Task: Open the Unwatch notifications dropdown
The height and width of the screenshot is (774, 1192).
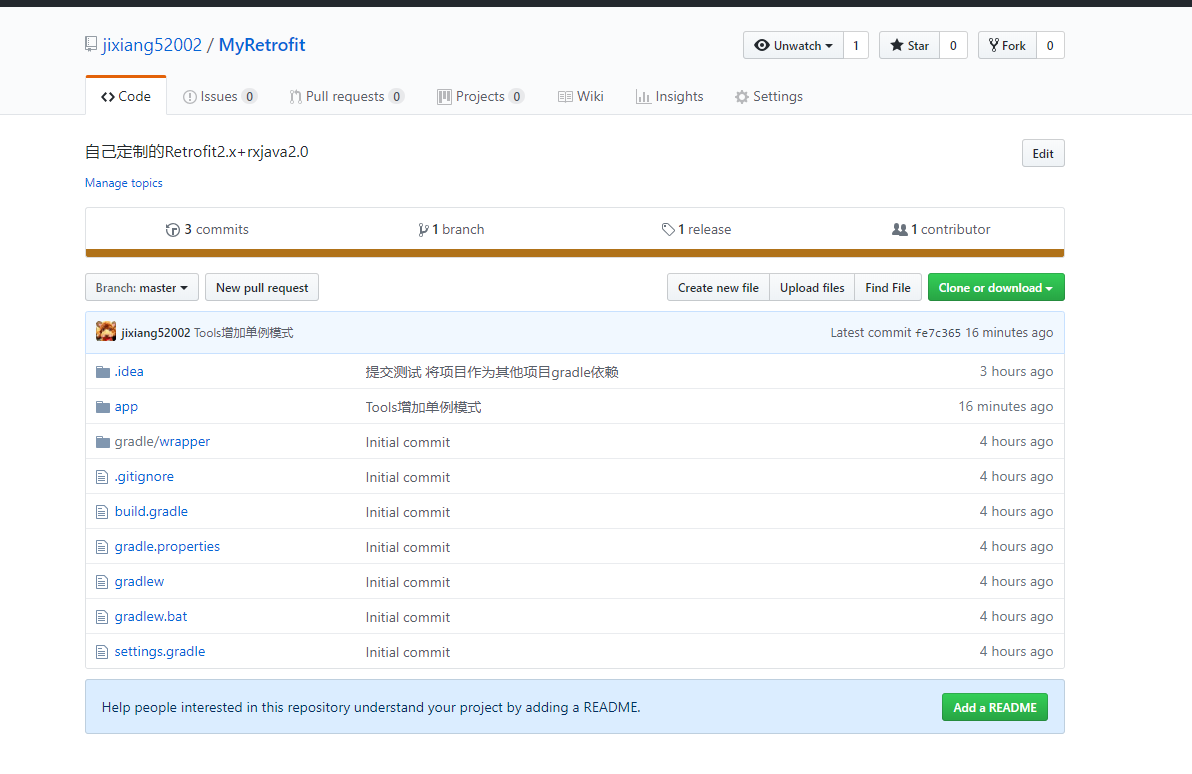Action: coord(794,46)
